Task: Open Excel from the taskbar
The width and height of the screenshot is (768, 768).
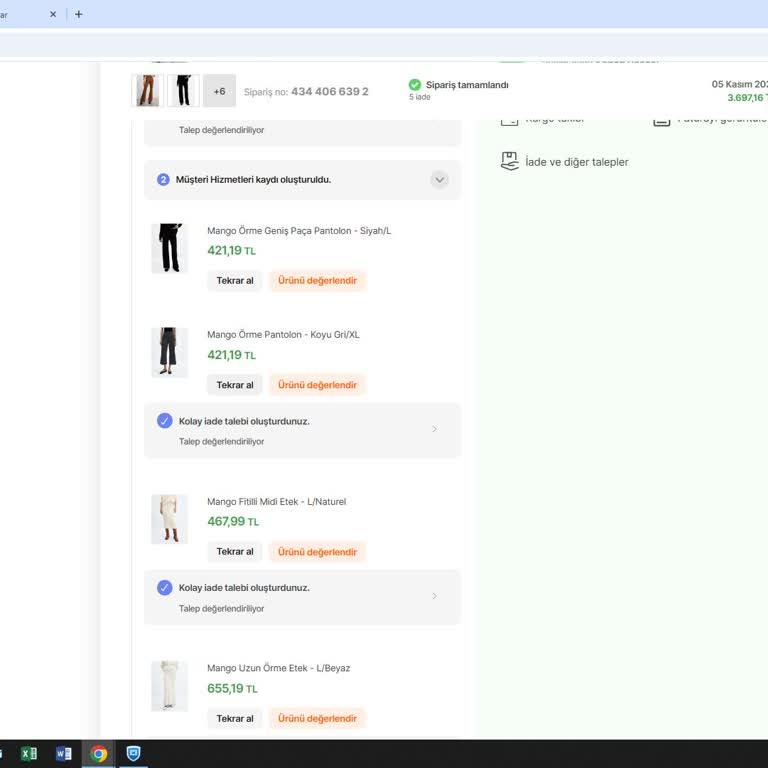Action: pyautogui.click(x=29, y=753)
